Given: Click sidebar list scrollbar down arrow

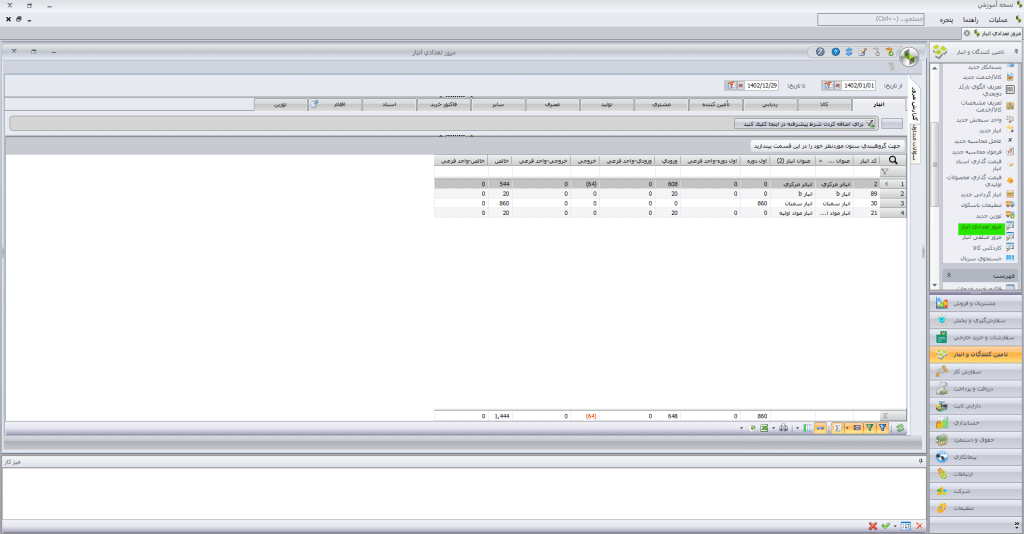Looking at the screenshot, I should coord(935,285).
